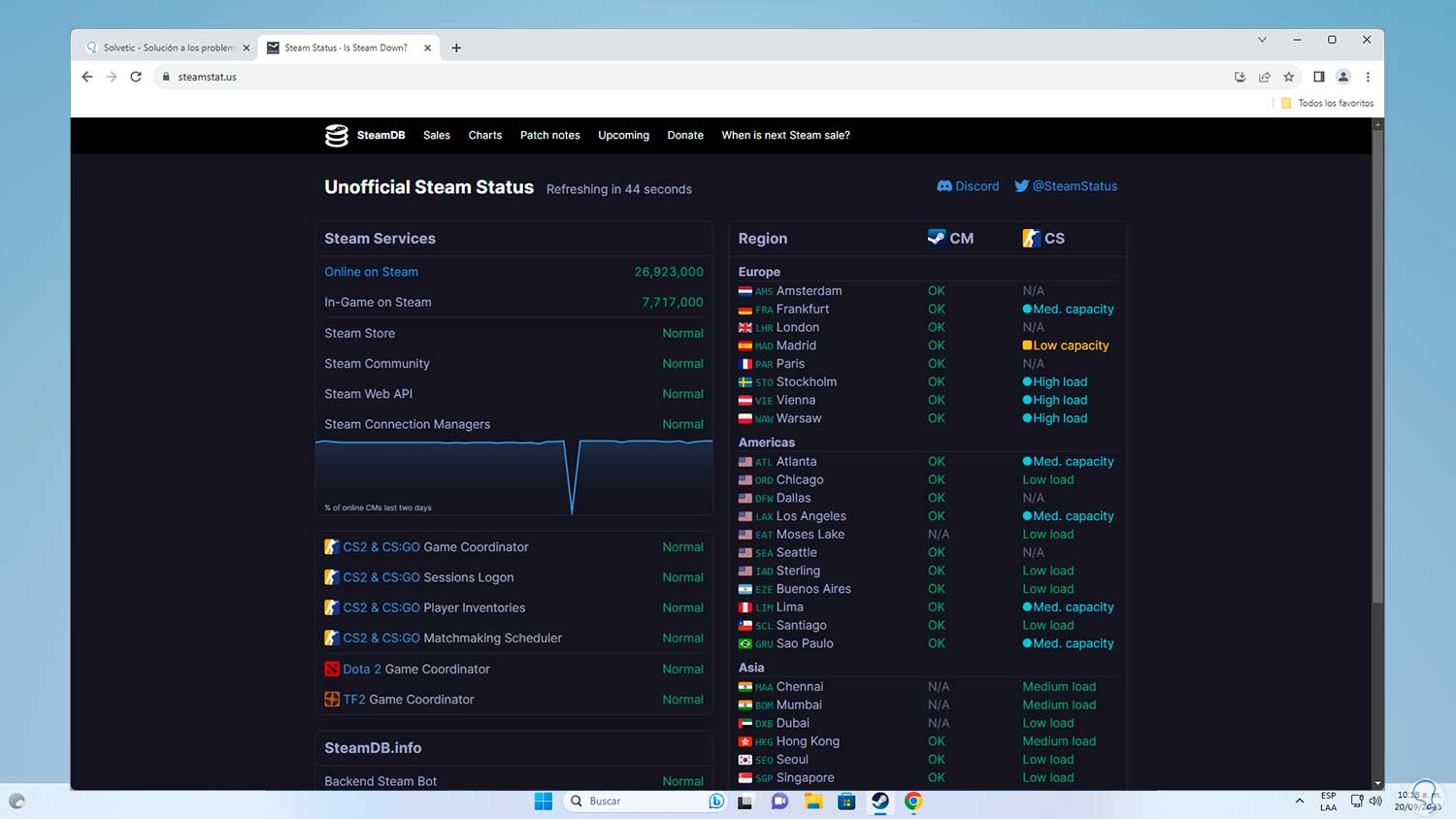Click the Madrid Low capacity status
Viewport: 1456px width, 819px height.
pos(1066,345)
